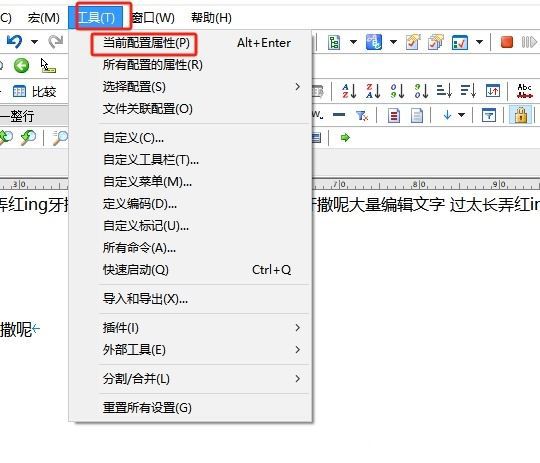The width and height of the screenshot is (540, 463).
Task: Click the 比较 compare button
Action: [x=34, y=92]
